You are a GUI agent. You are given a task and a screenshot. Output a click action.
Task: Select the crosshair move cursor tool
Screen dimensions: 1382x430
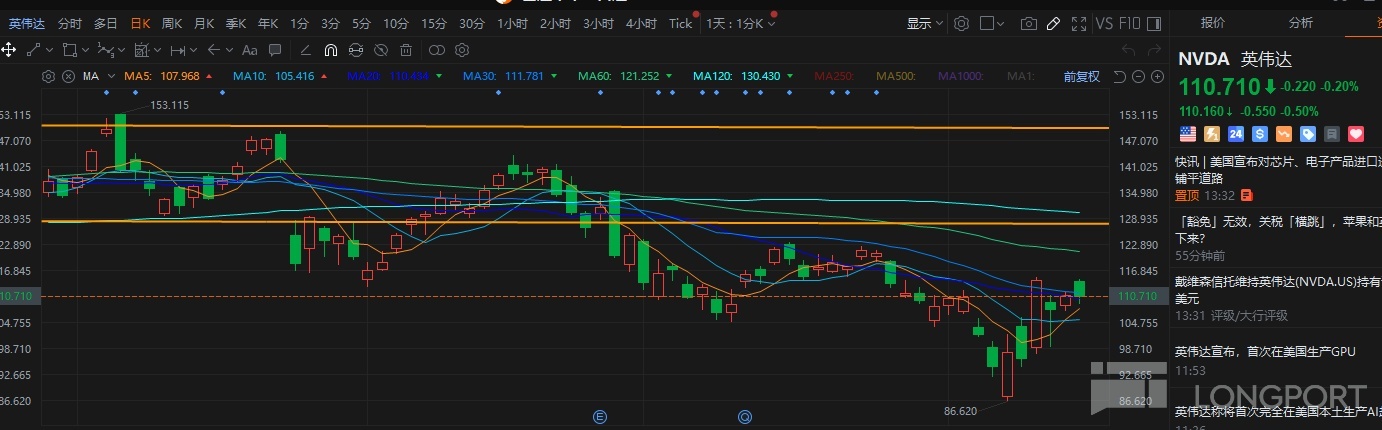click(x=9, y=50)
